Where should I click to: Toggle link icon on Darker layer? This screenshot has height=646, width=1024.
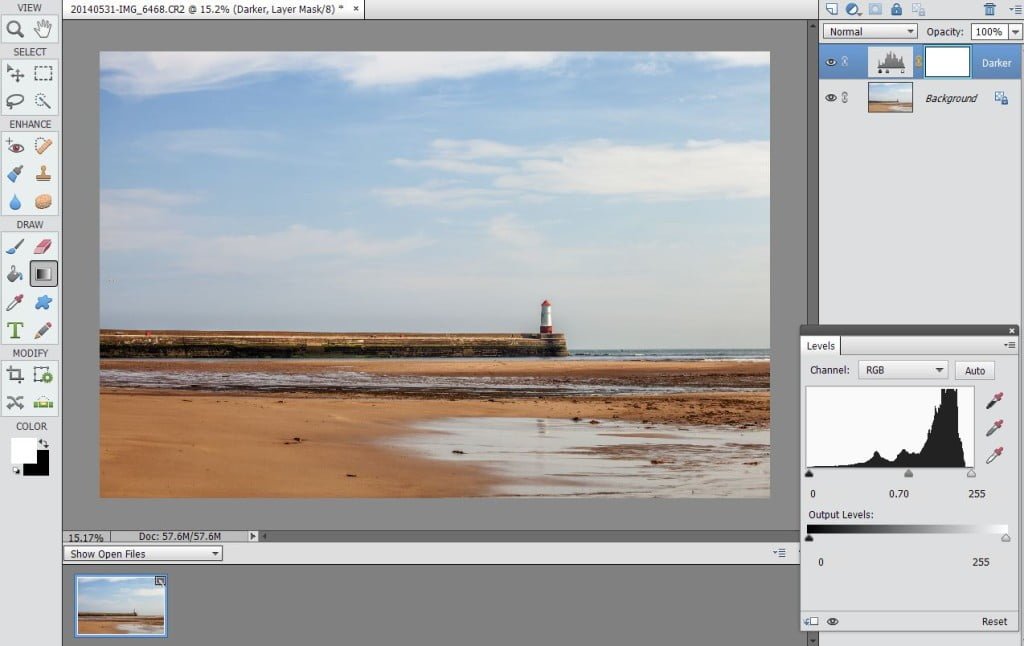[x=845, y=61]
